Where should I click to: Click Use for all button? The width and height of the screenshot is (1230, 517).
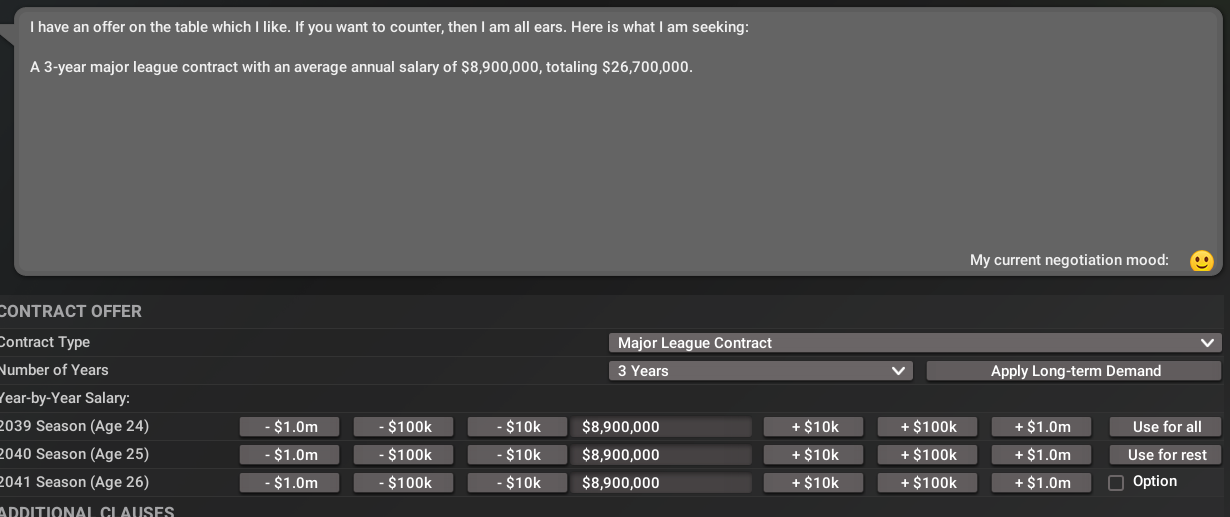click(1166, 427)
